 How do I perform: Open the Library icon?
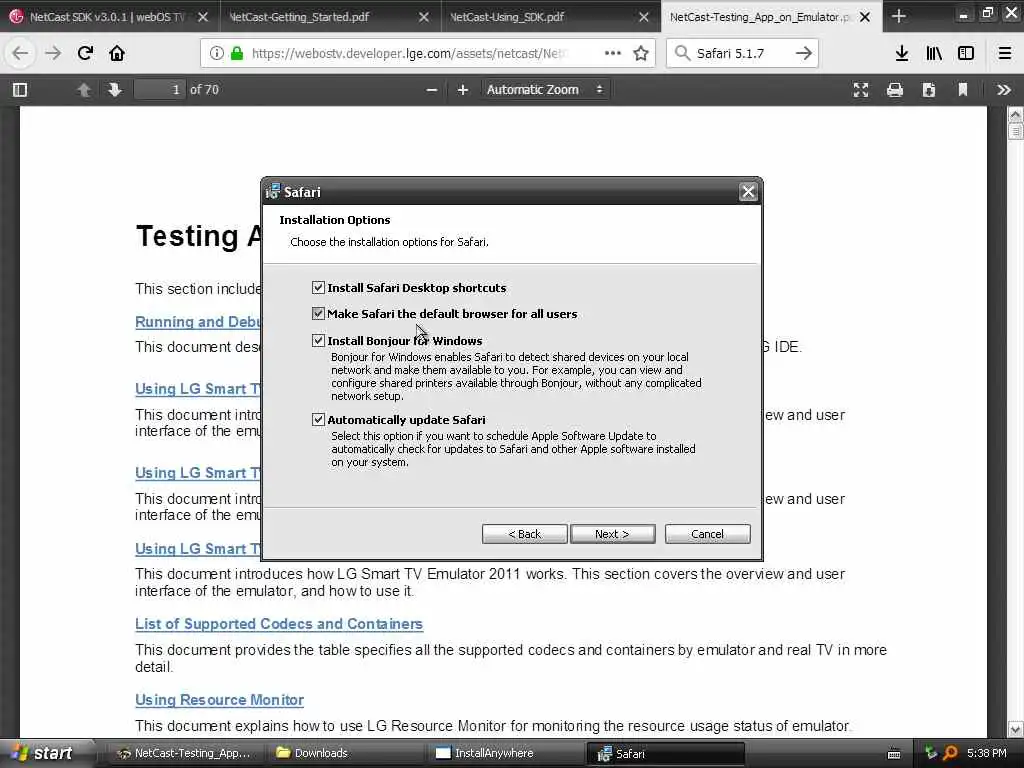point(934,53)
